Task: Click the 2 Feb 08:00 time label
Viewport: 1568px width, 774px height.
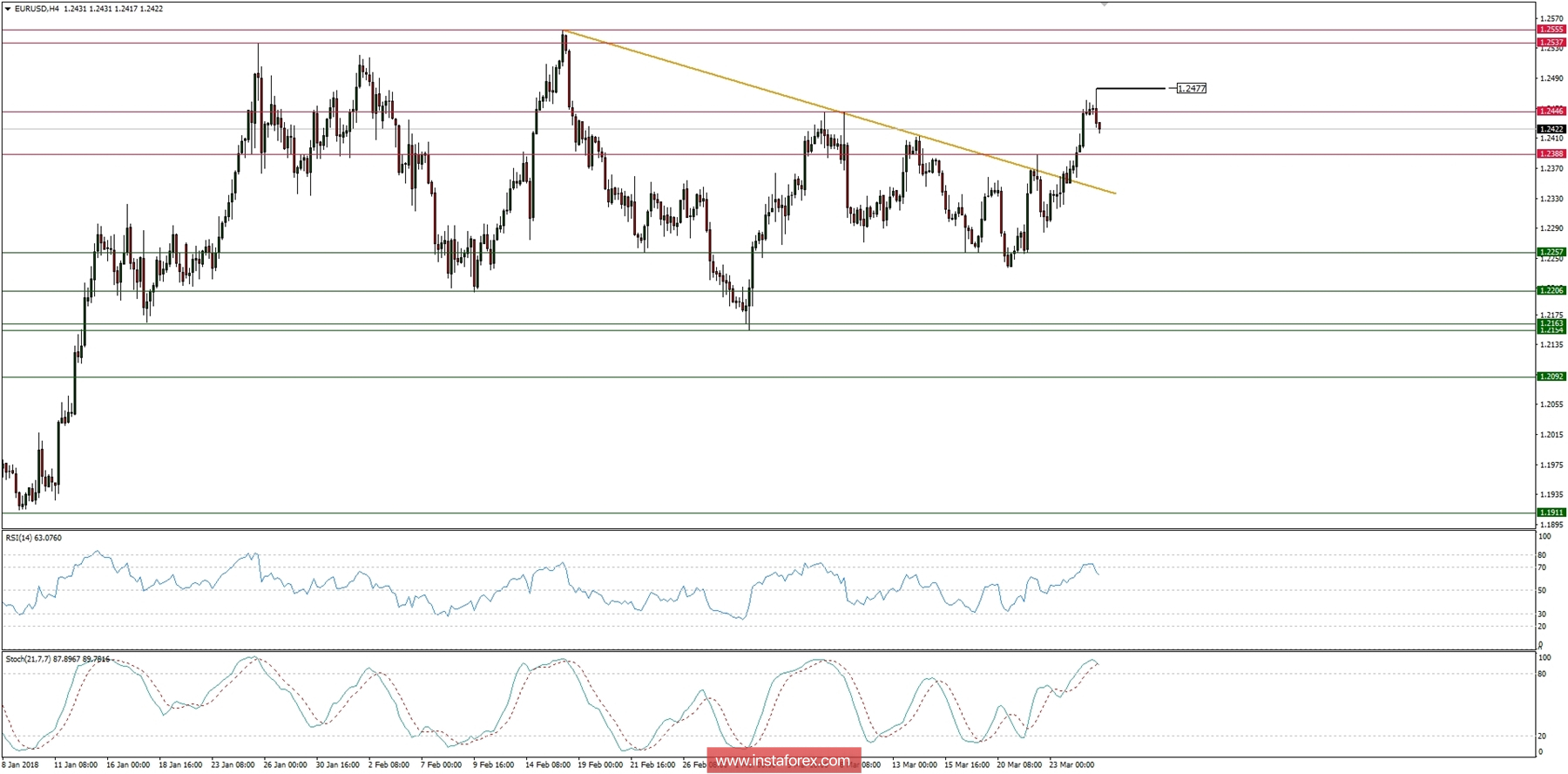Action: pyautogui.click(x=389, y=765)
